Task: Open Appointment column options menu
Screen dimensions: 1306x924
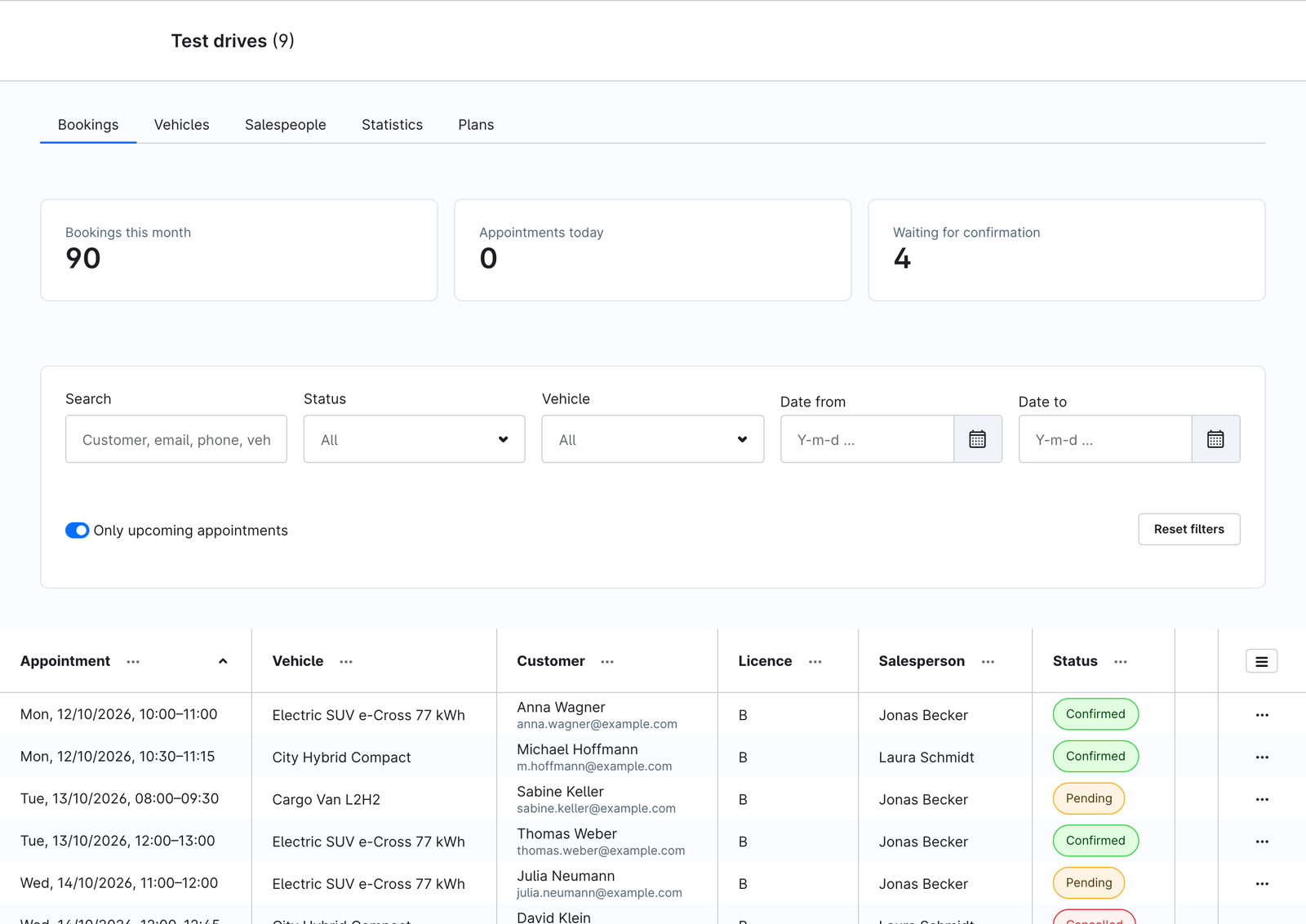Action: (x=133, y=662)
